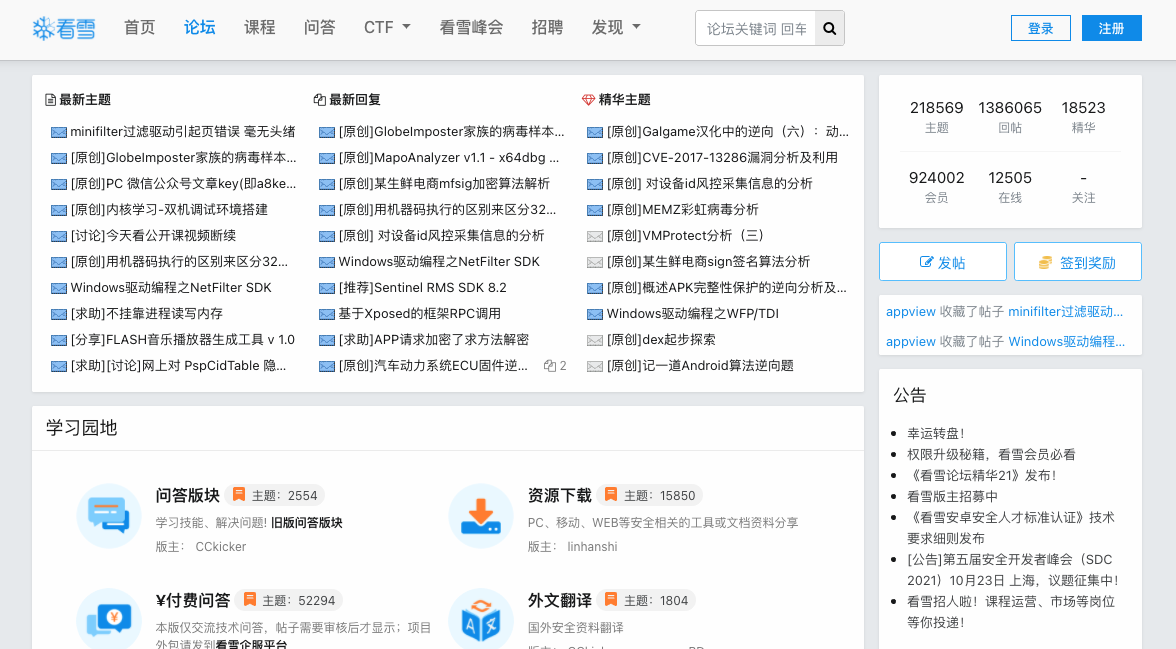The height and width of the screenshot is (649, 1176).
Task: Click the search magnifier icon
Action: (829, 27)
